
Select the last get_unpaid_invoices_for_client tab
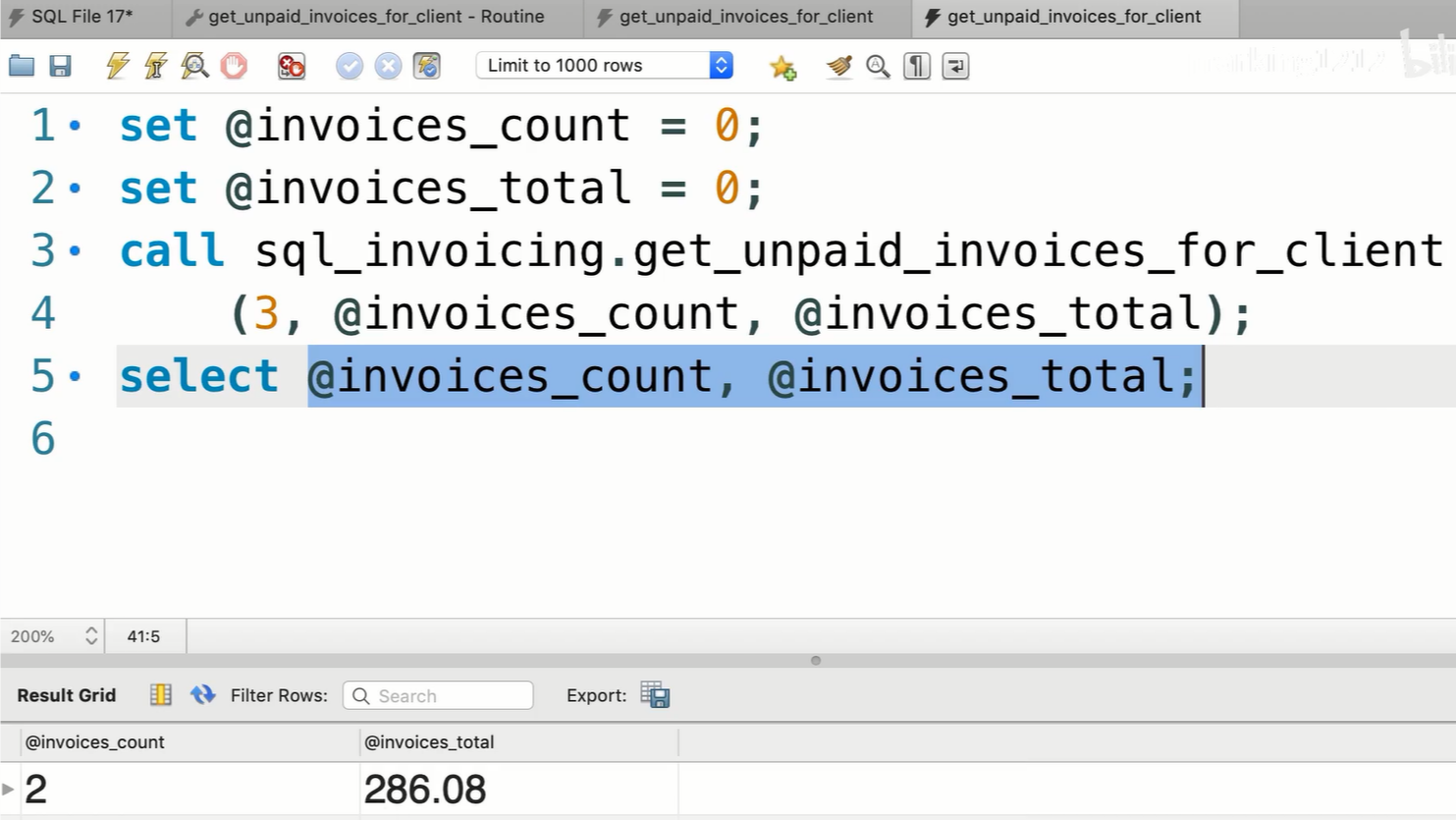[x=1074, y=17]
